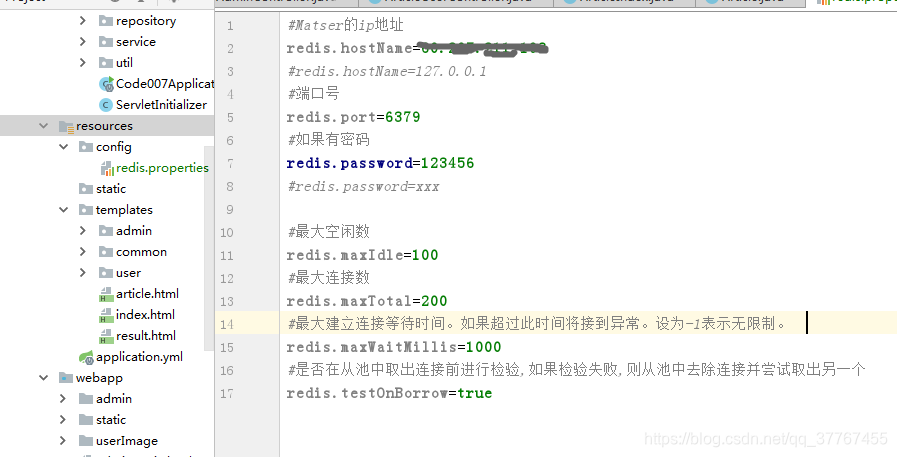Click the redis.properties file icon

point(107,168)
